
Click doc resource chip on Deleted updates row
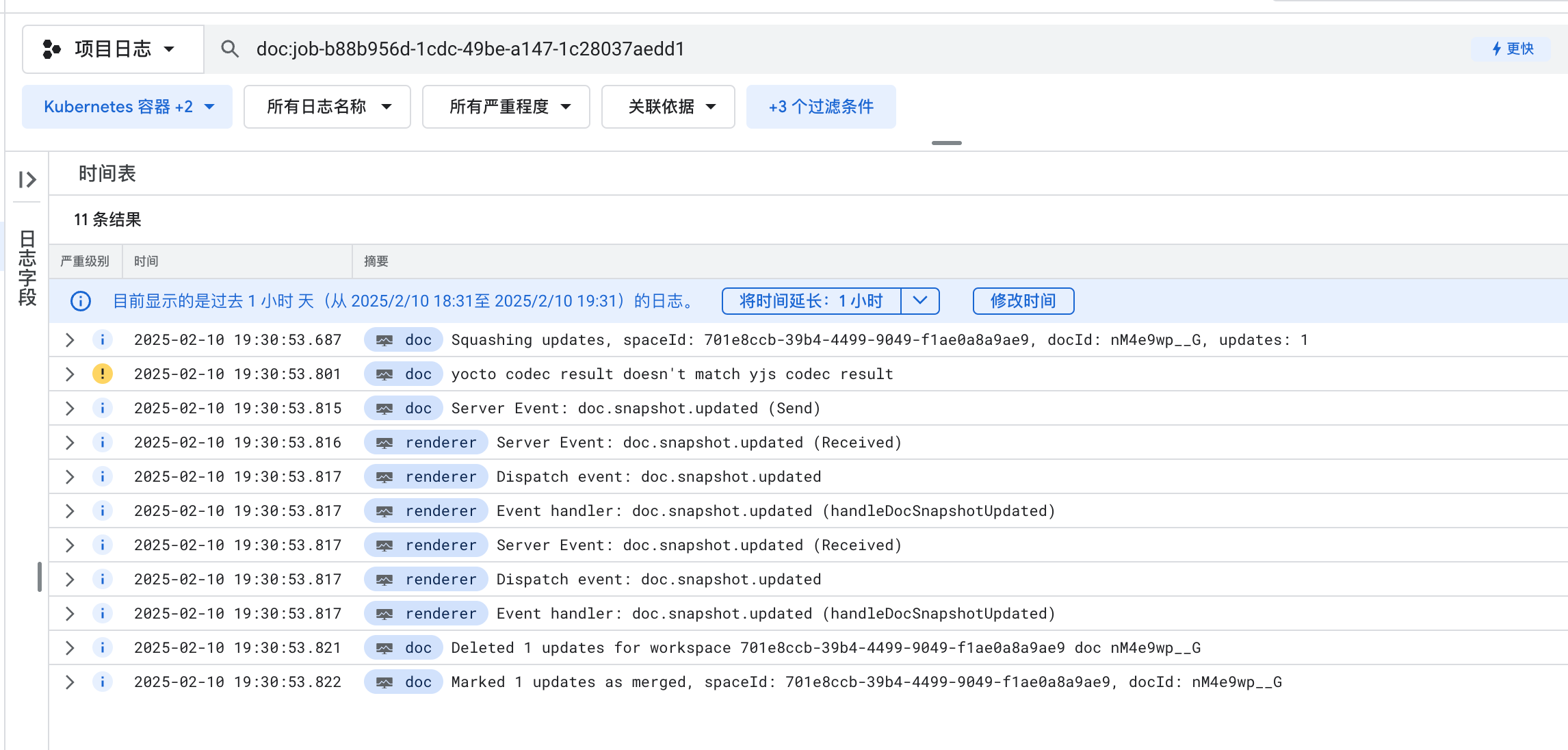click(x=404, y=647)
